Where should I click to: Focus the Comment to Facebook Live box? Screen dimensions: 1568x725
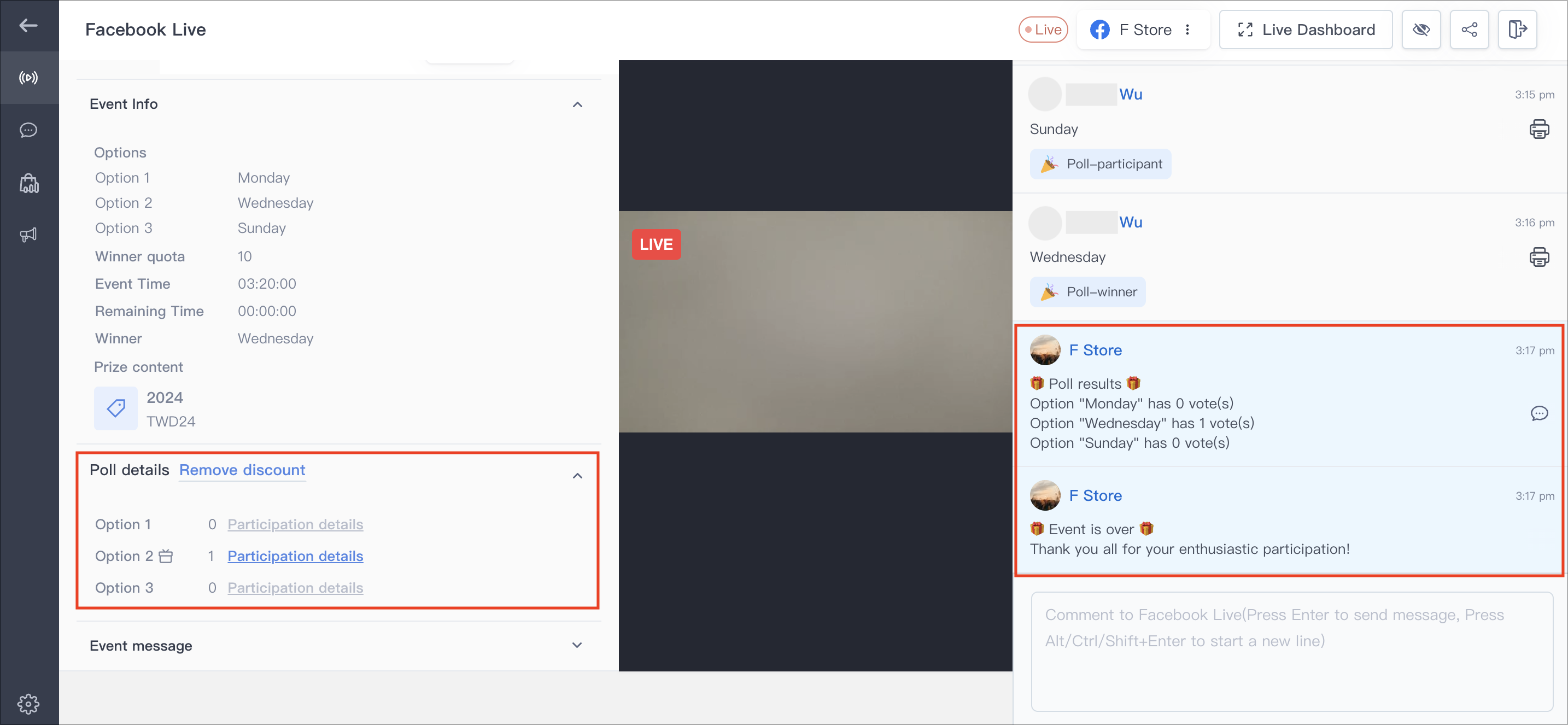(1292, 651)
